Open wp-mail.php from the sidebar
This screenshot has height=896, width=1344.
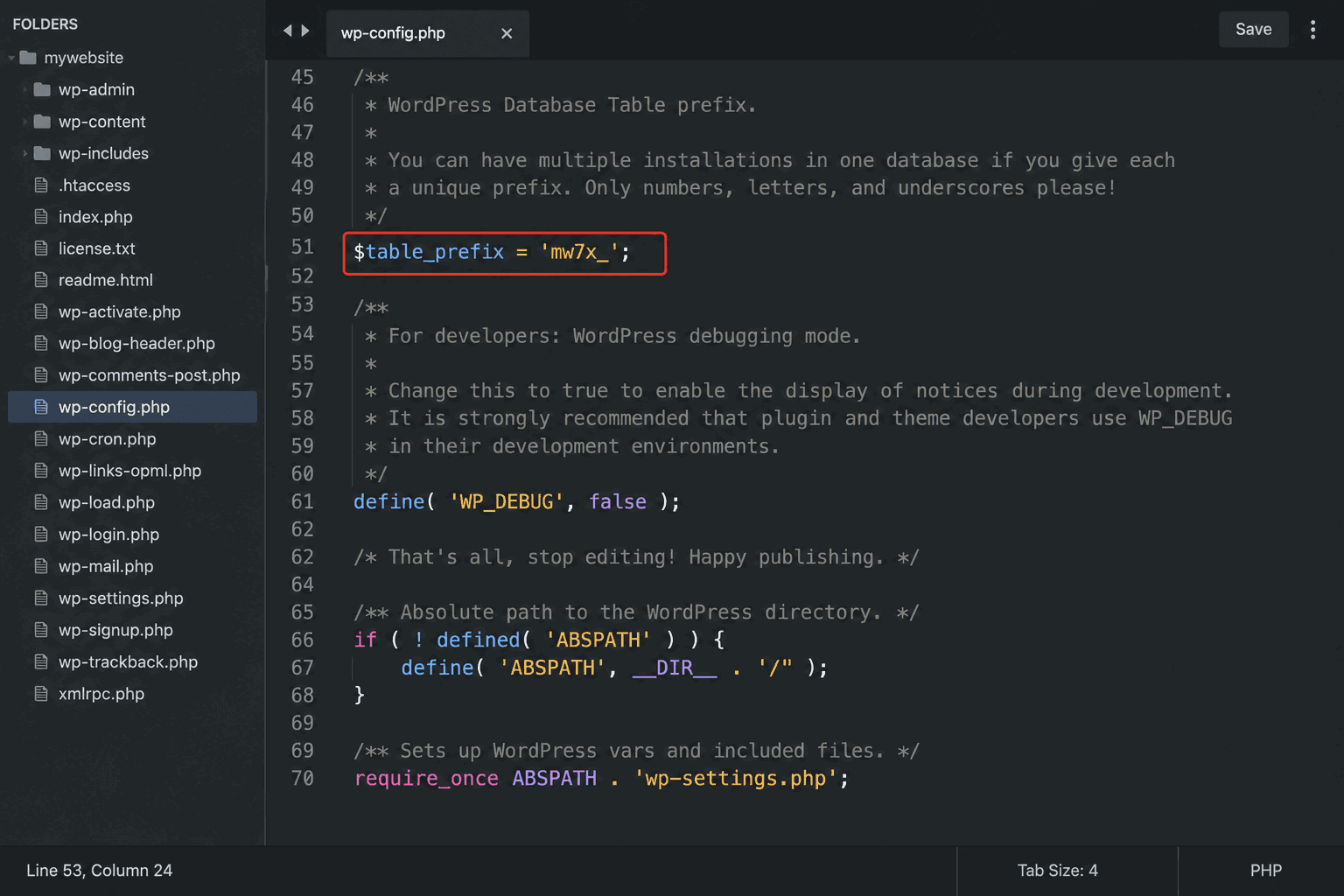(106, 566)
